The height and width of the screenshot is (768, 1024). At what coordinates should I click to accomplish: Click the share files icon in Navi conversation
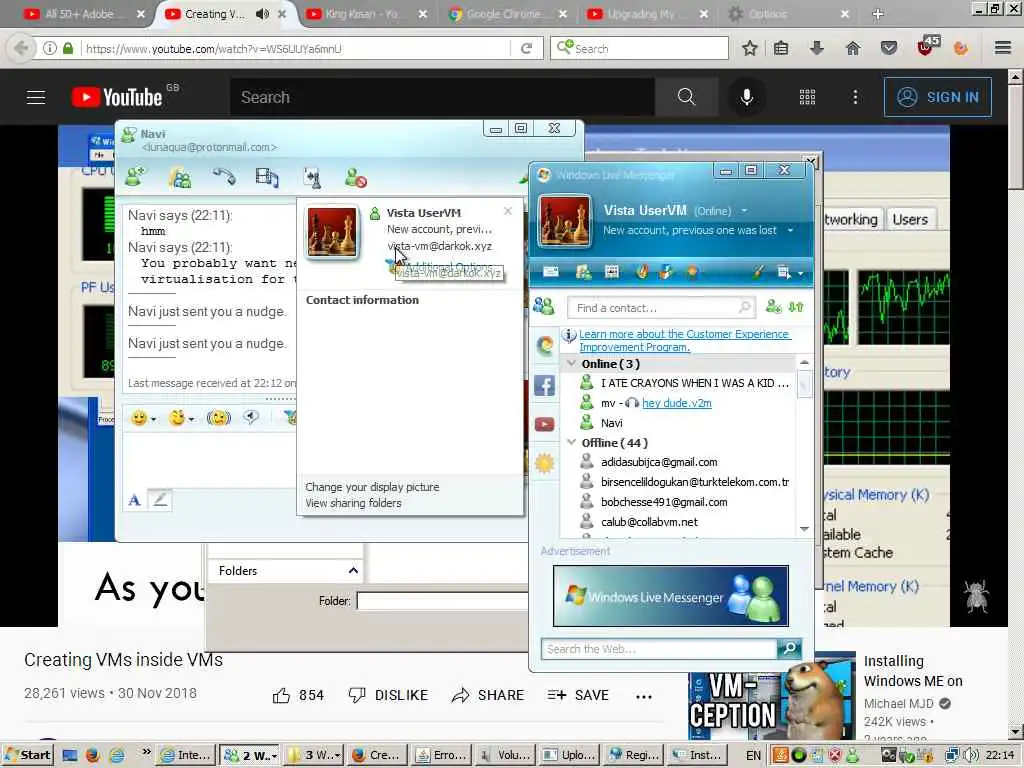click(180, 178)
